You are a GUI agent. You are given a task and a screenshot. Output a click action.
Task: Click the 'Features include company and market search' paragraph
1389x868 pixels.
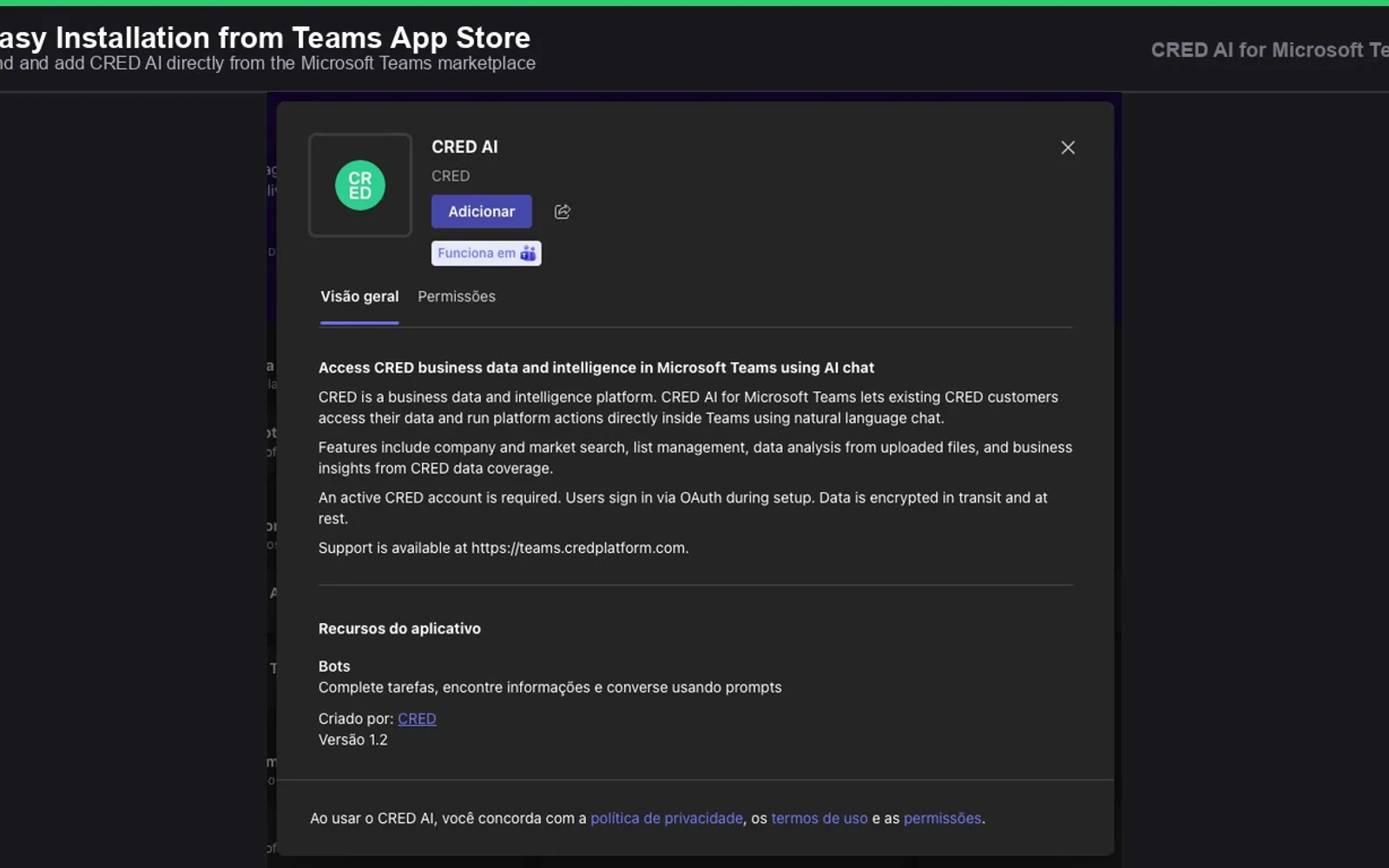click(x=694, y=457)
